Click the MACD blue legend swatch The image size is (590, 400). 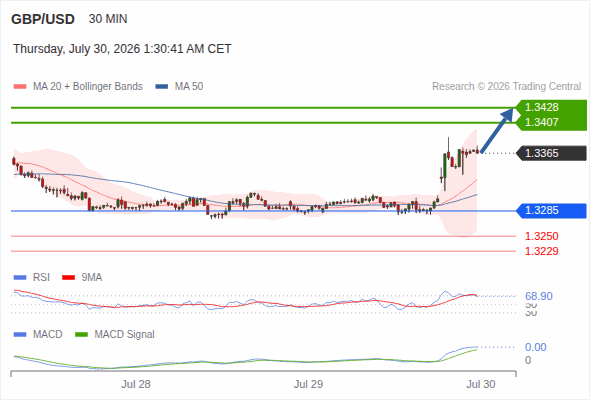(20, 335)
